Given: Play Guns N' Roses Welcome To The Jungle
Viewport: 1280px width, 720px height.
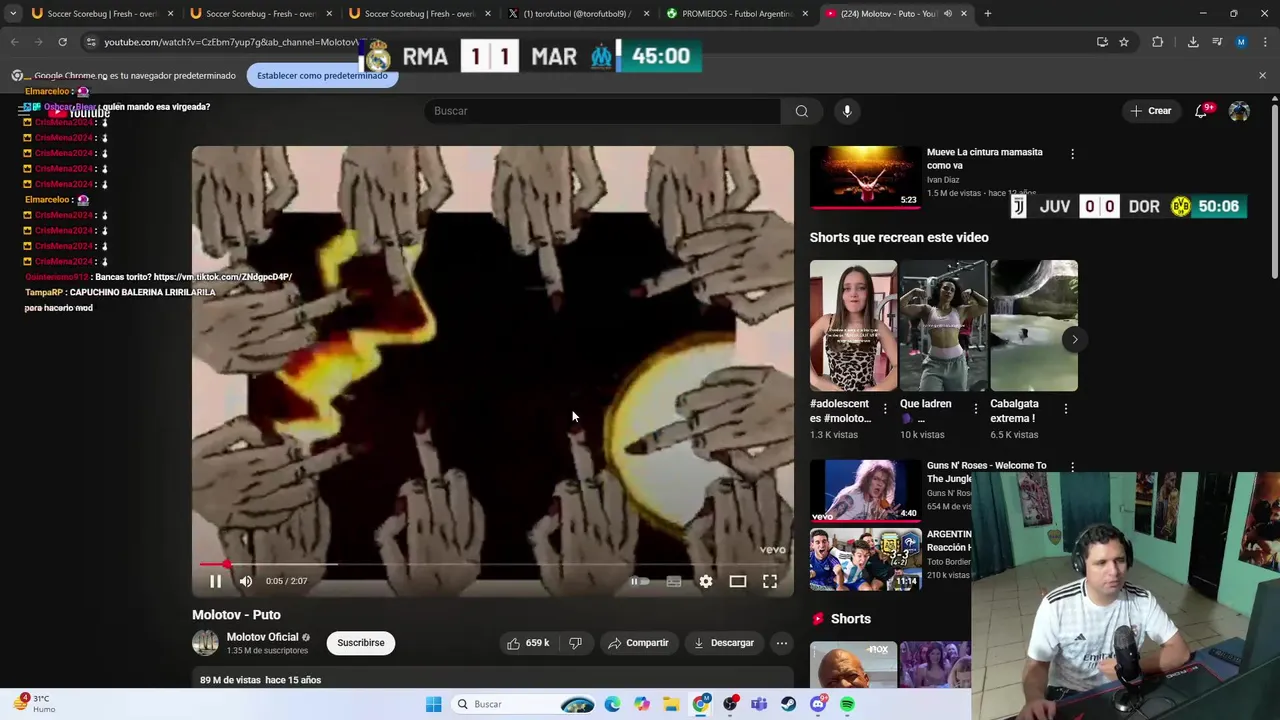Looking at the screenshot, I should (866, 490).
